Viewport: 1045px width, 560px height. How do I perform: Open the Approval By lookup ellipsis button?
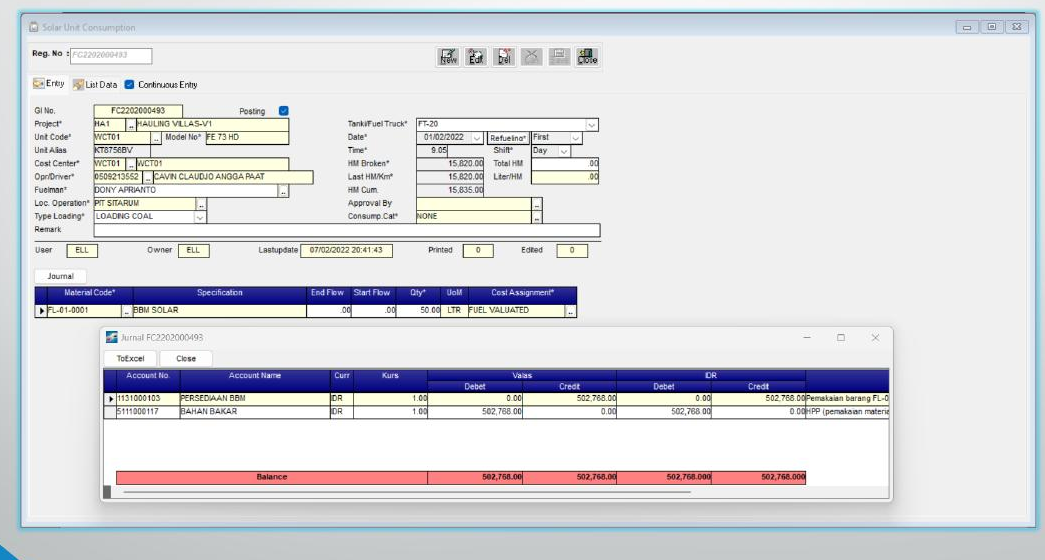pos(537,204)
